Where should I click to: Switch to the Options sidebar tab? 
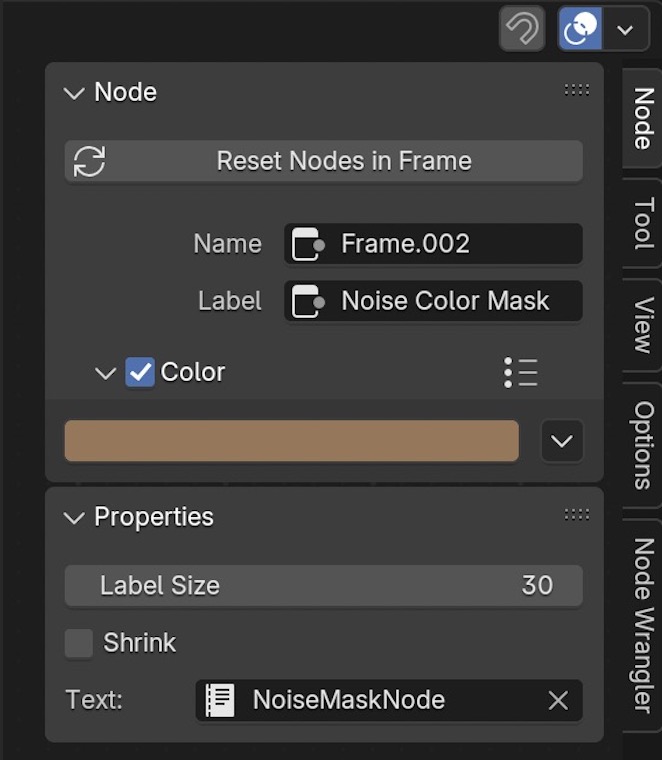tap(643, 445)
